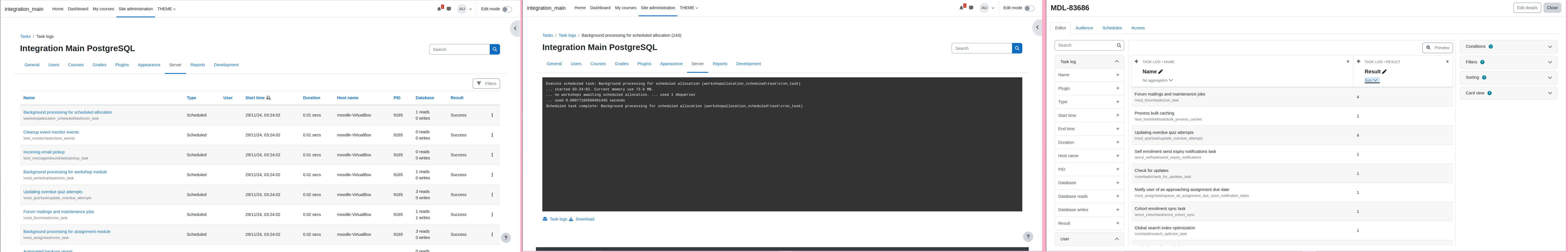
Task: Click move handle of the Name column
Action: click(x=1136, y=62)
